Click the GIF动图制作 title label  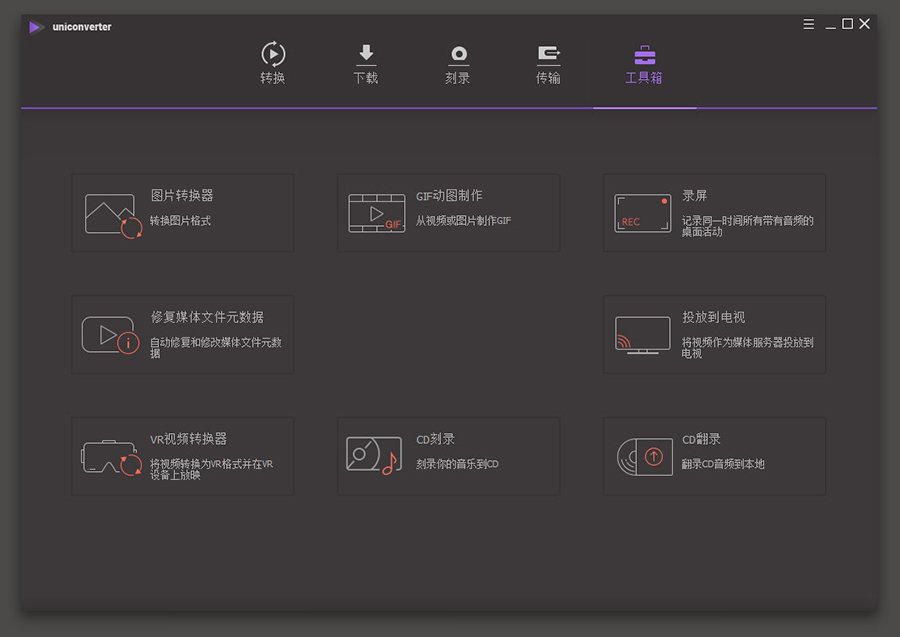pyautogui.click(x=449, y=196)
